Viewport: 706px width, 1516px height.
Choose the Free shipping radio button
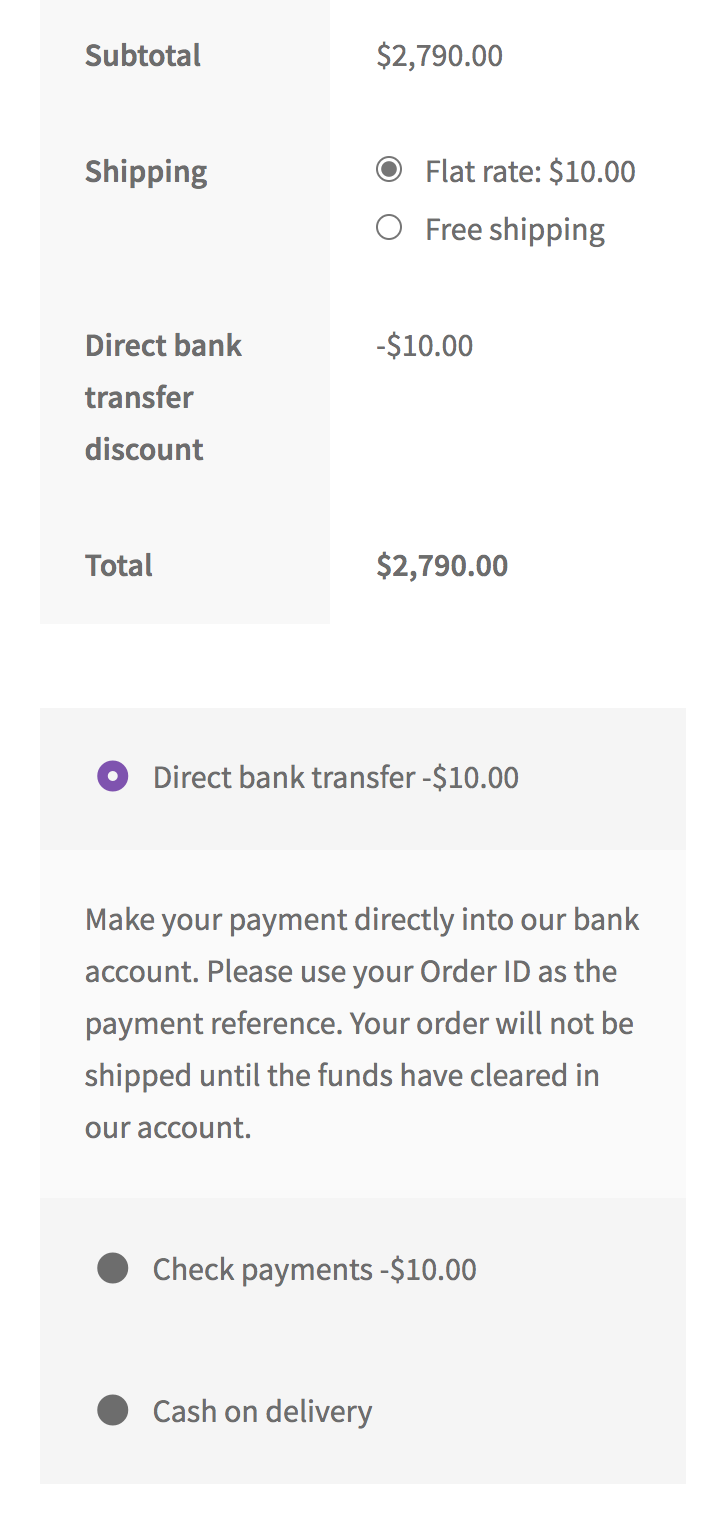point(389,228)
